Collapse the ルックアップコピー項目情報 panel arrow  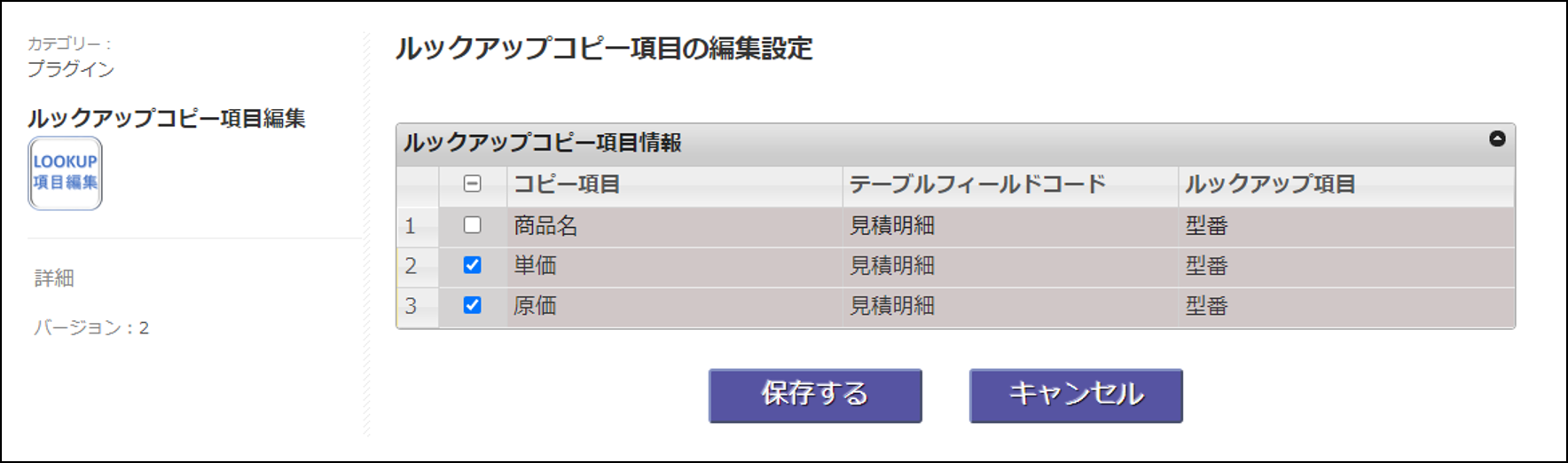1497,138
